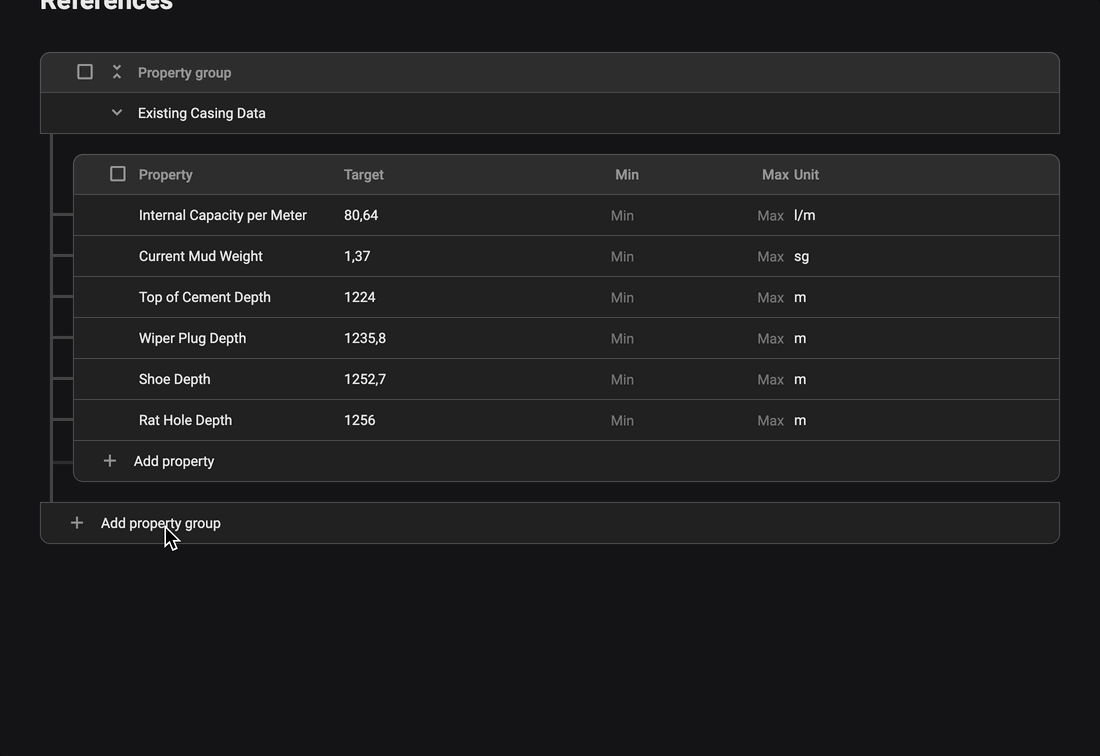Click the Unit column header
The width and height of the screenshot is (1100, 756).
tap(806, 174)
